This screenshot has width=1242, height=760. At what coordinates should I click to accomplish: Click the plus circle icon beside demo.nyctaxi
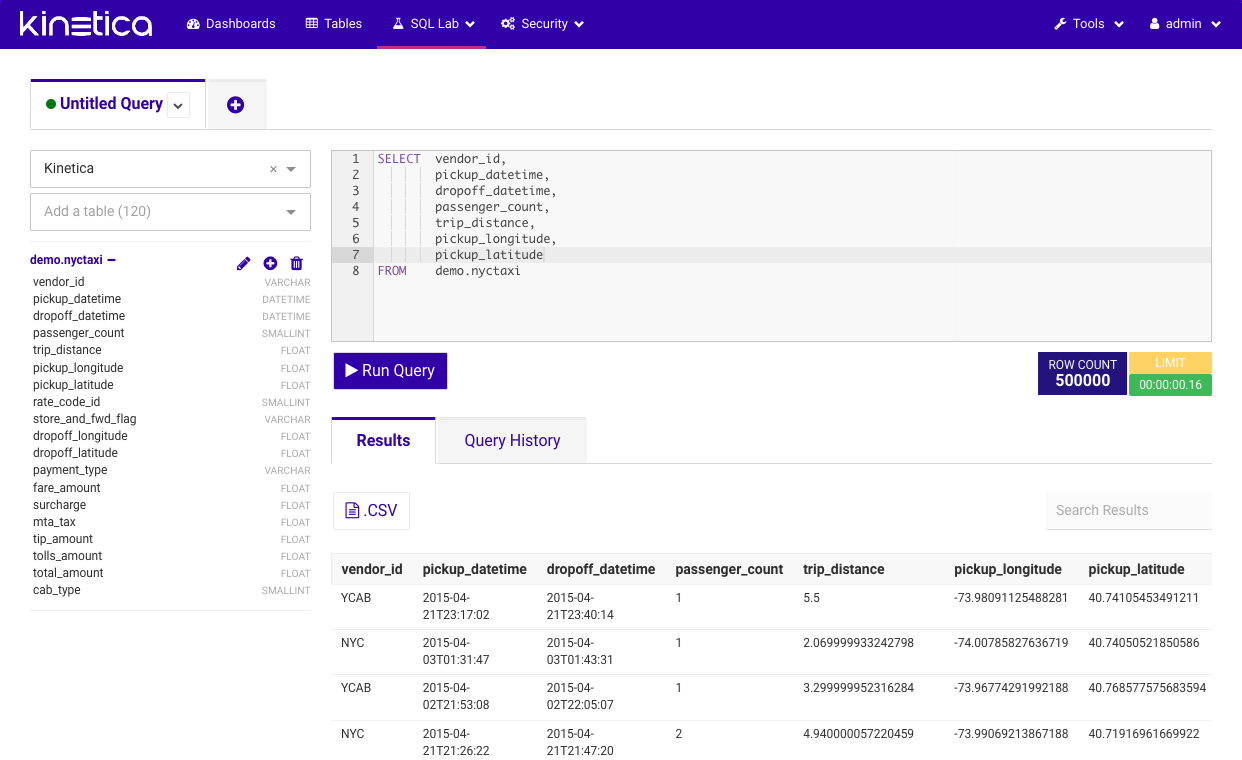click(270, 263)
